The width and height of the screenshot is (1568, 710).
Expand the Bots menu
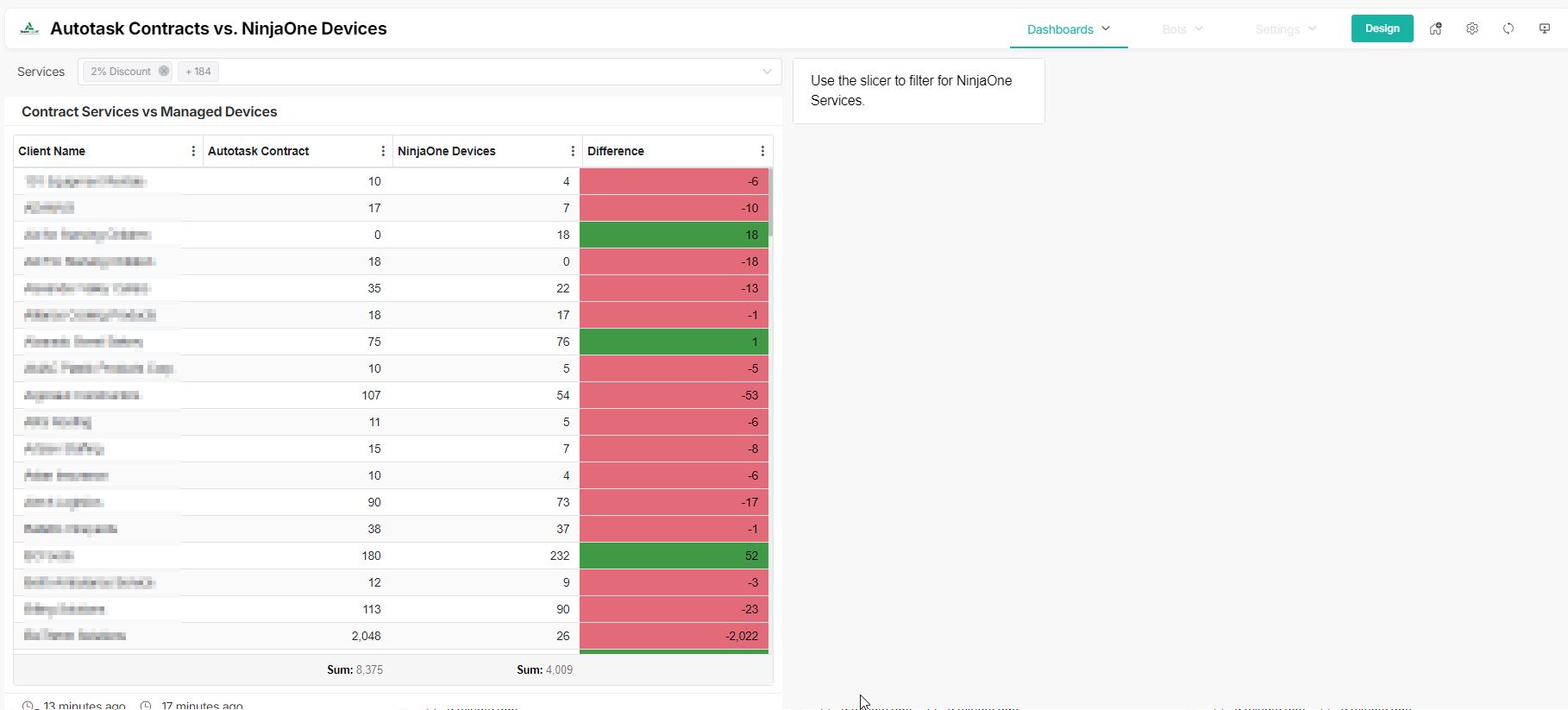[x=1182, y=29]
